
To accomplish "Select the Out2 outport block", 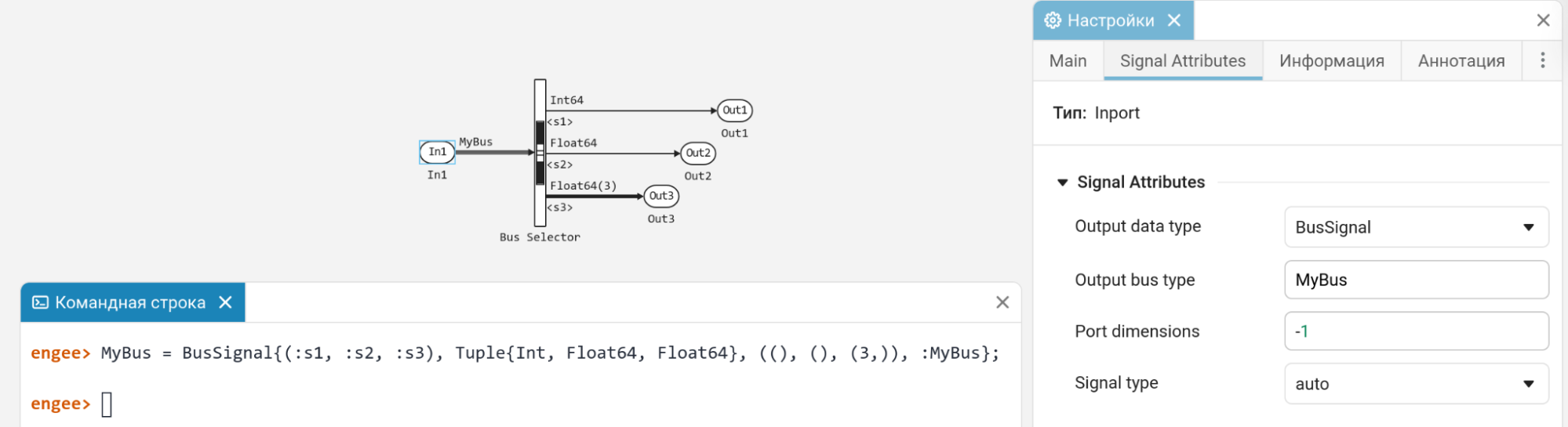I will 698,153.
